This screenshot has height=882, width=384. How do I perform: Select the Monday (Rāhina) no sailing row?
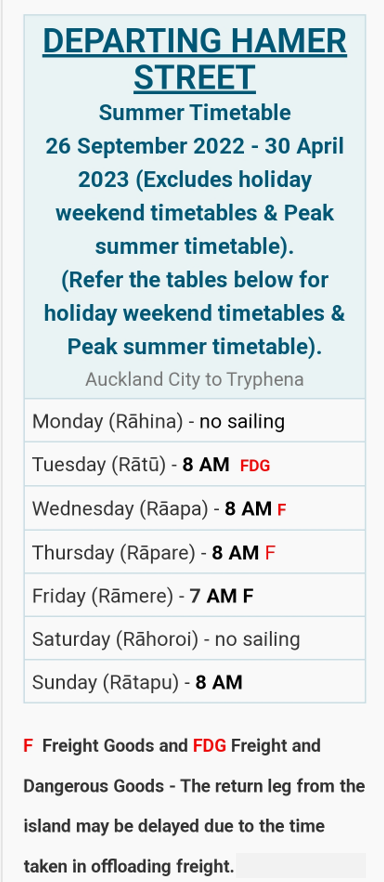[x=195, y=421]
